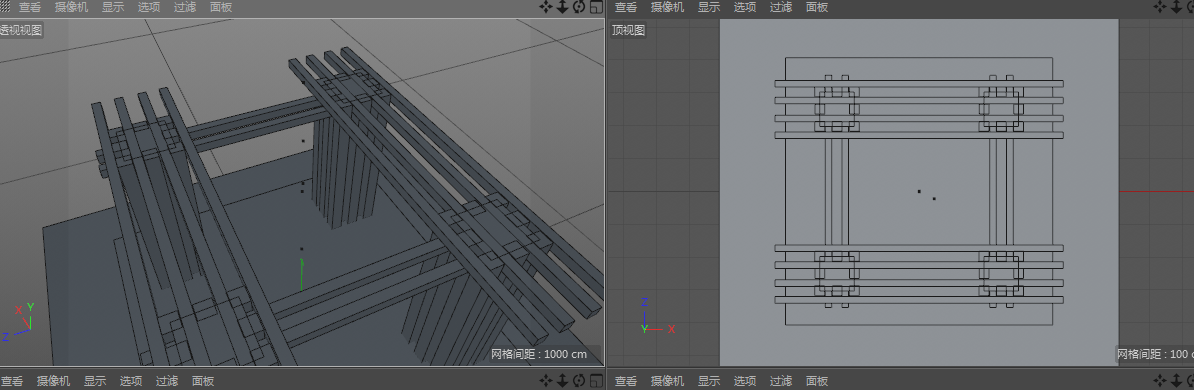The width and height of the screenshot is (1194, 390).
Task: Open 面板 menu in the bottom-right viewport header
Action: [816, 381]
